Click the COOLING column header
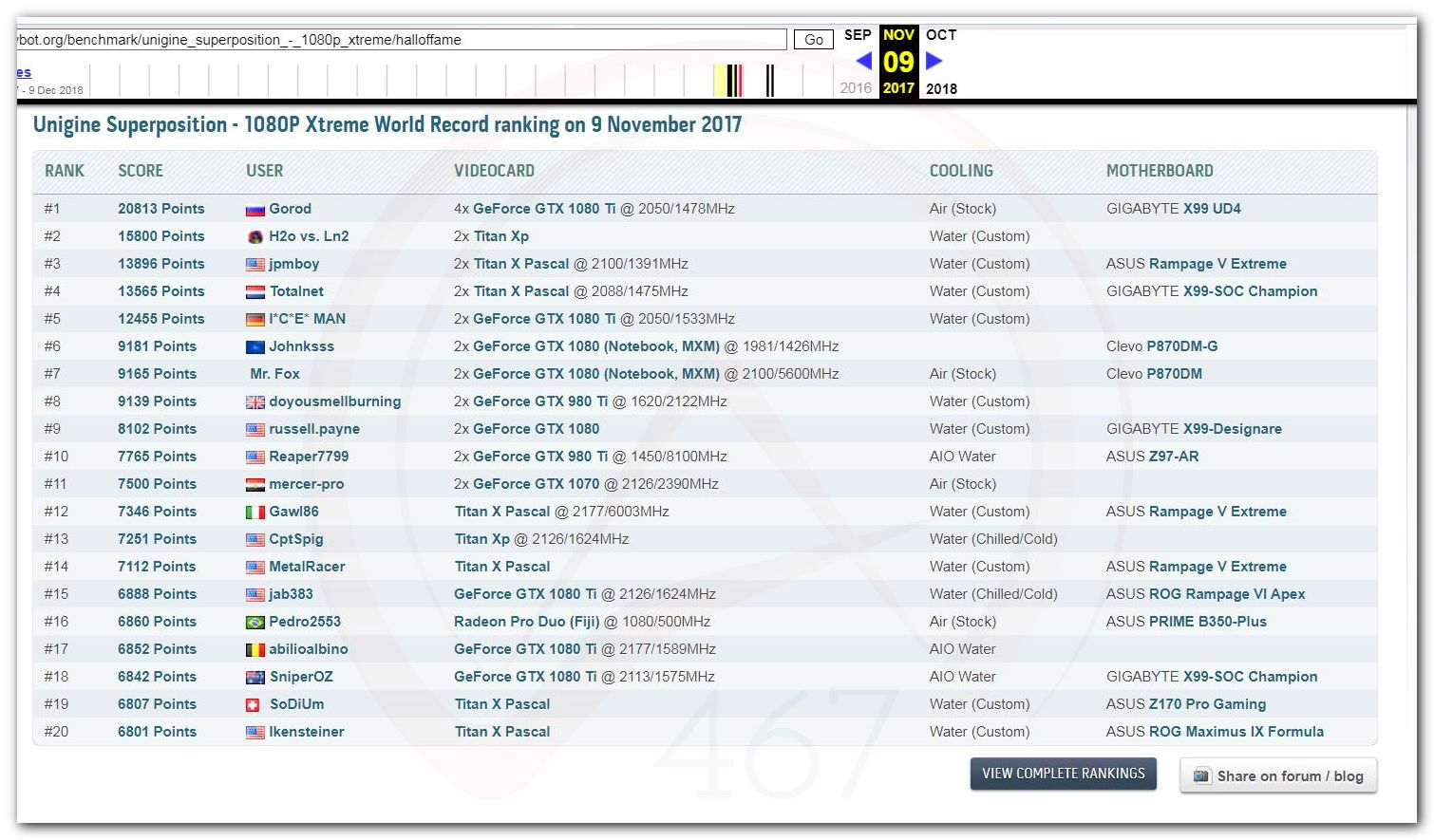This screenshot has height=840, width=1434. point(961,171)
